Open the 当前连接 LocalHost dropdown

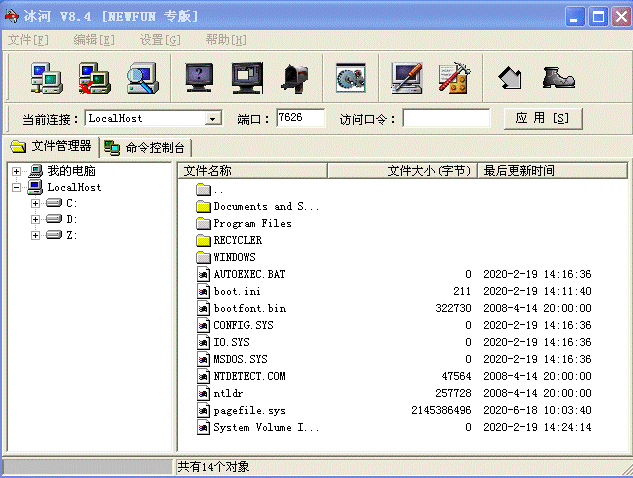coord(213,119)
